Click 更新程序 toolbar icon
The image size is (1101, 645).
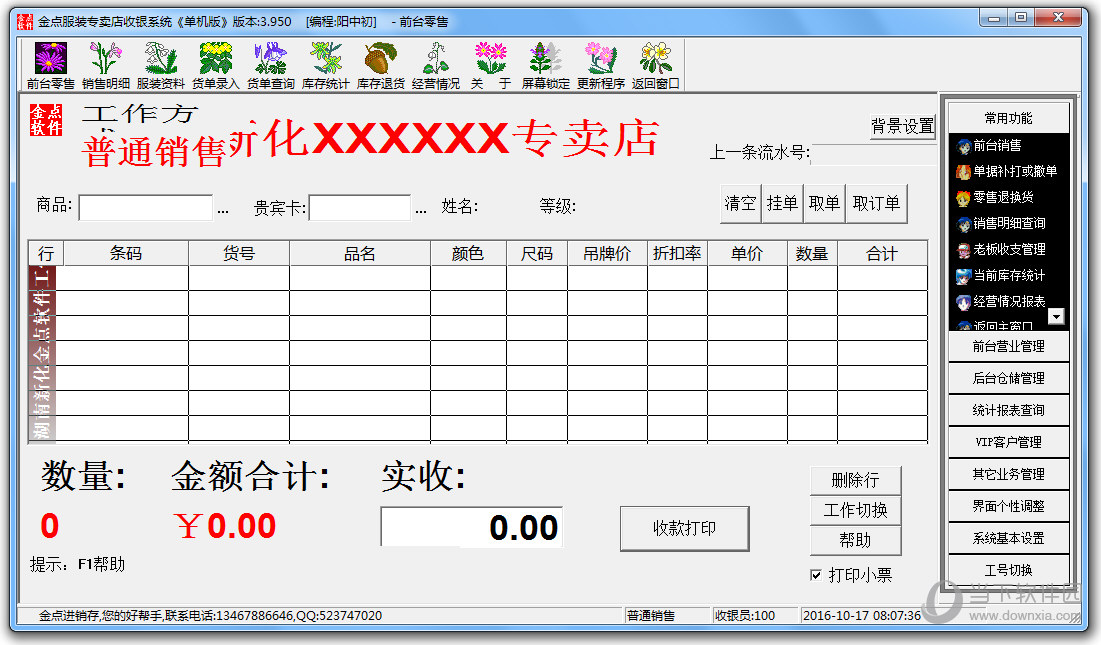click(x=601, y=58)
